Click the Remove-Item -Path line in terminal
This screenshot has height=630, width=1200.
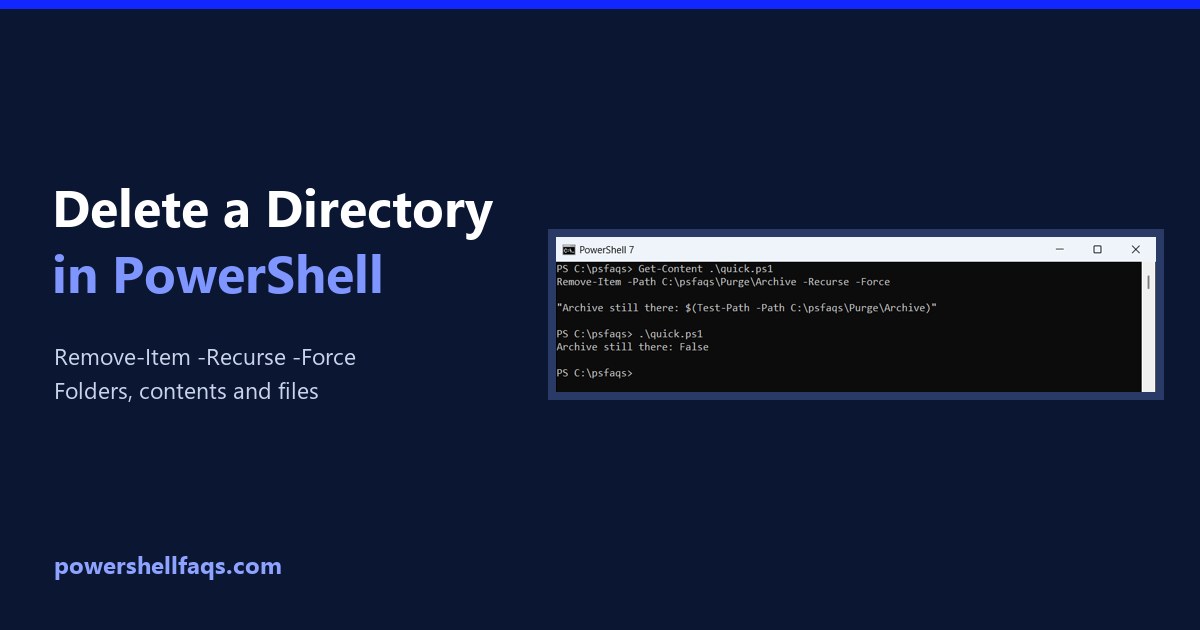point(723,282)
